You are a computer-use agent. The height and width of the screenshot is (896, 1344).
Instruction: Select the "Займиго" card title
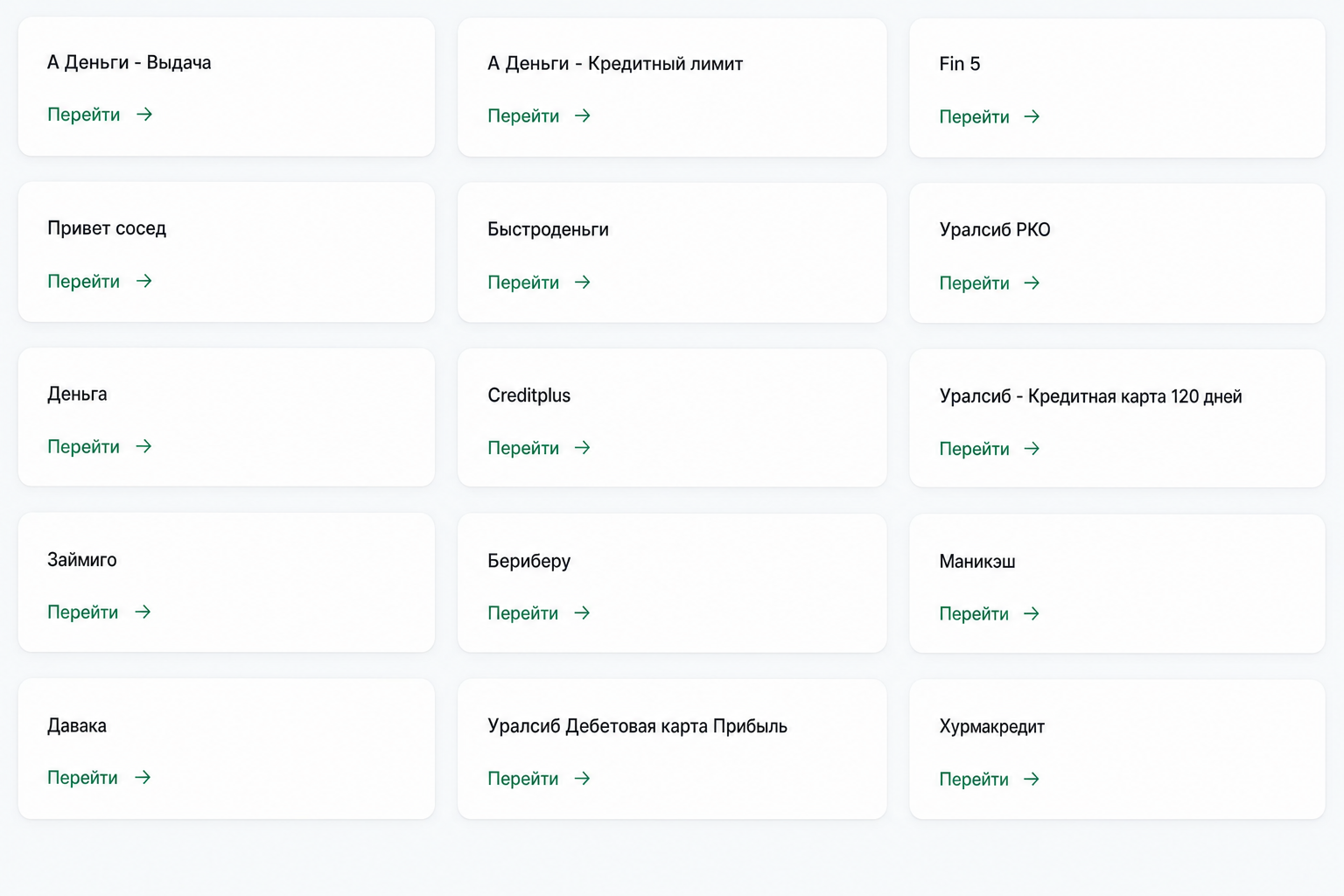[82, 560]
